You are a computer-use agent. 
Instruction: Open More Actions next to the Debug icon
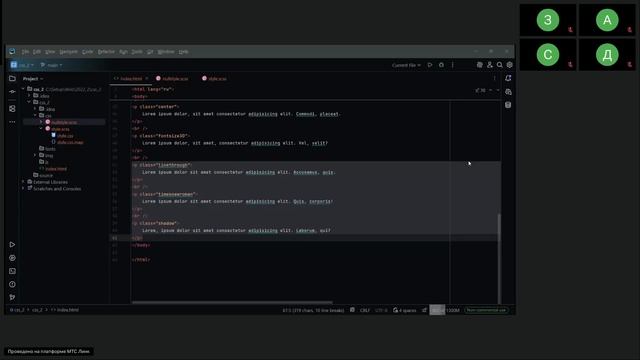coord(453,65)
